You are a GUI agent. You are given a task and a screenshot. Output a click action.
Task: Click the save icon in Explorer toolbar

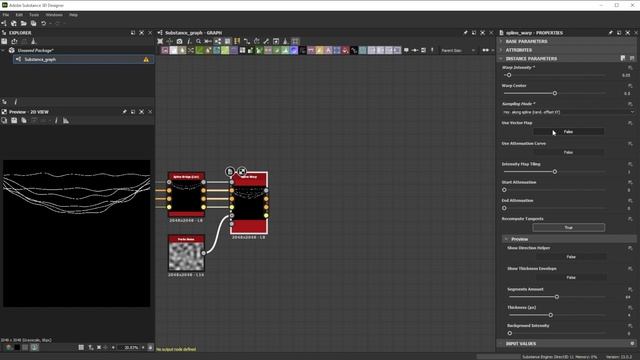[x=4, y=41]
